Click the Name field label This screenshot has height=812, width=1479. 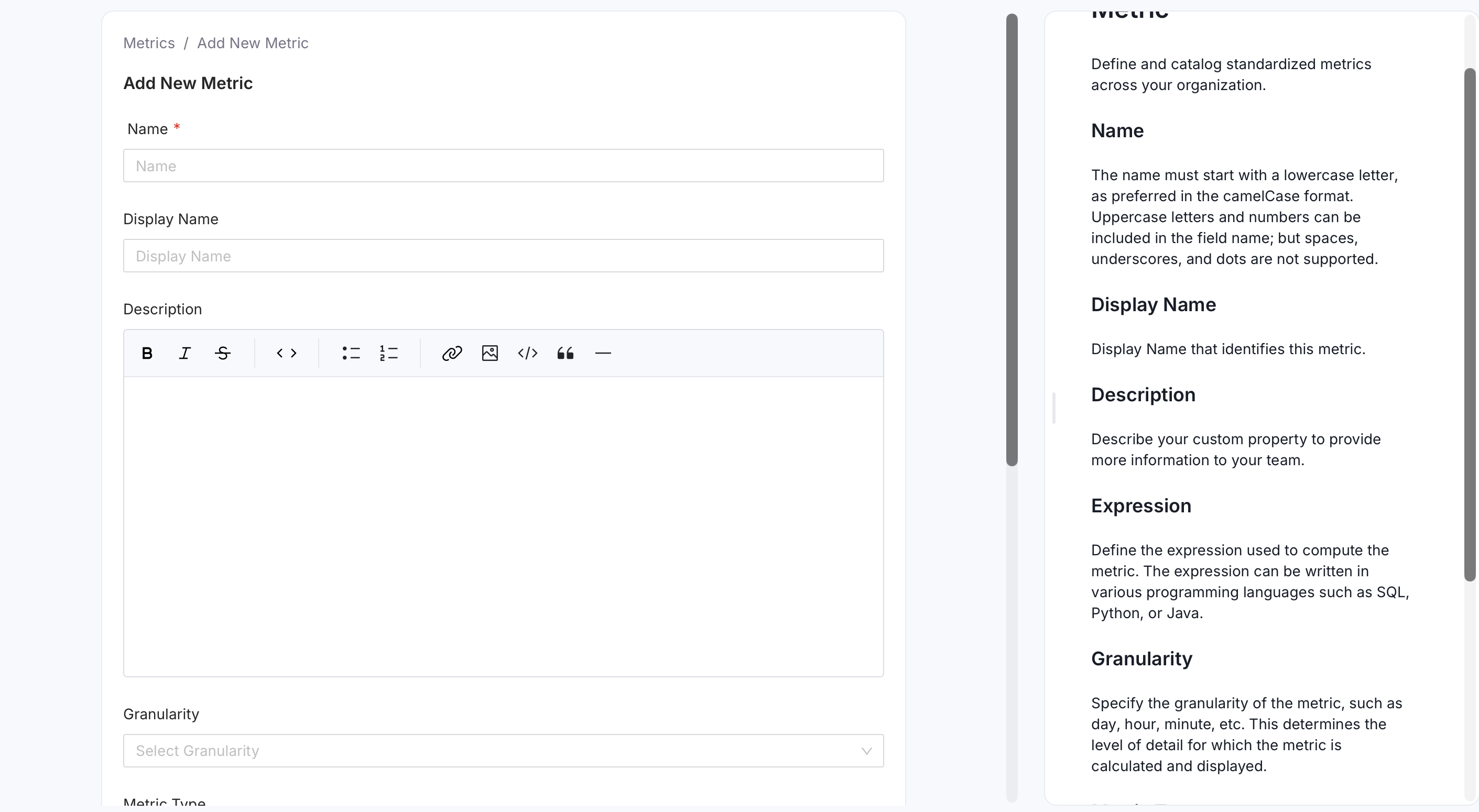coord(148,129)
